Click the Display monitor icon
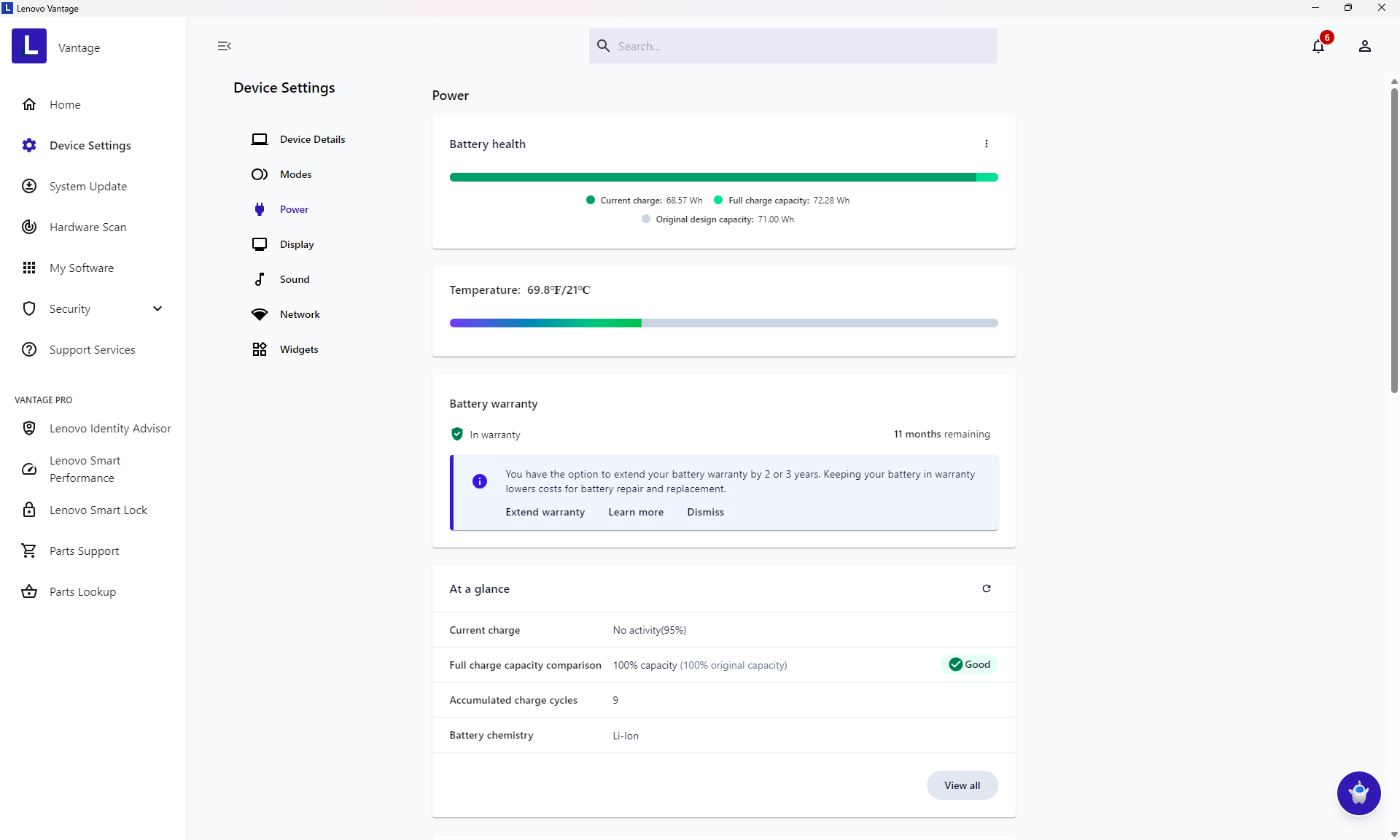This screenshot has height=840, width=1400. tap(260, 244)
